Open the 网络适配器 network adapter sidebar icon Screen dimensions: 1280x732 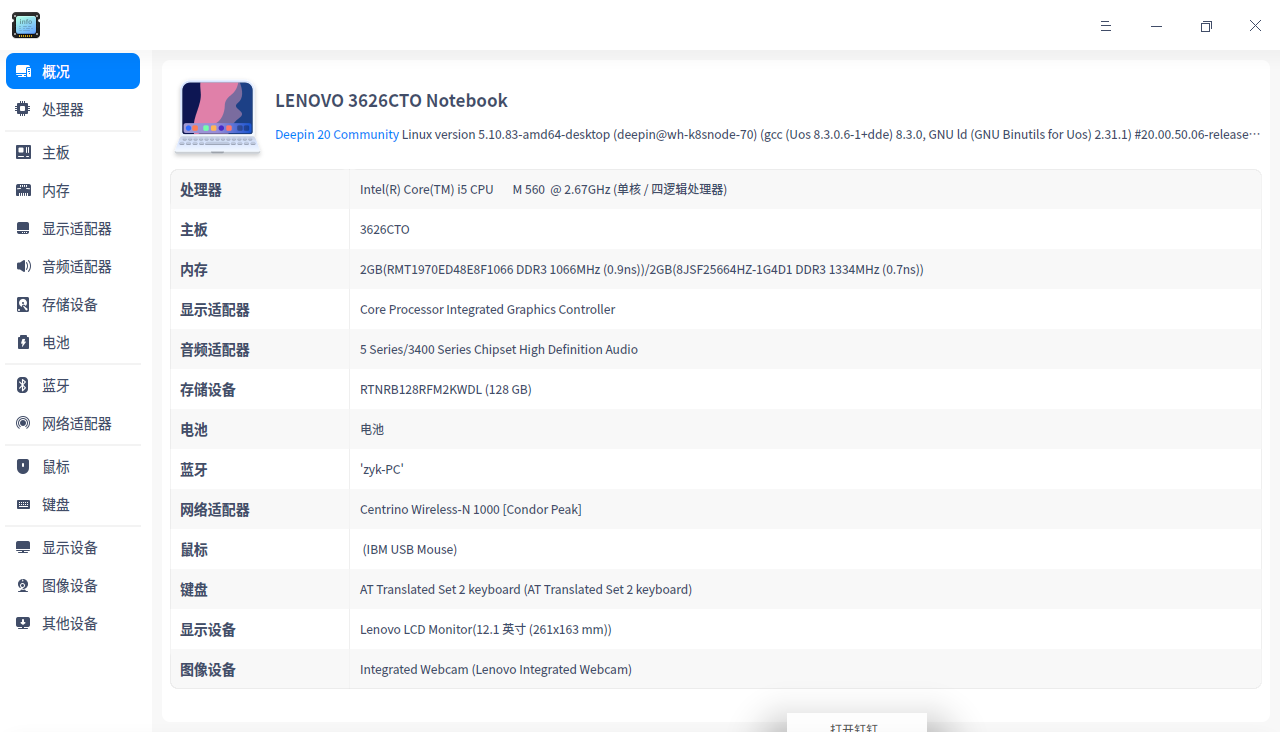point(23,424)
